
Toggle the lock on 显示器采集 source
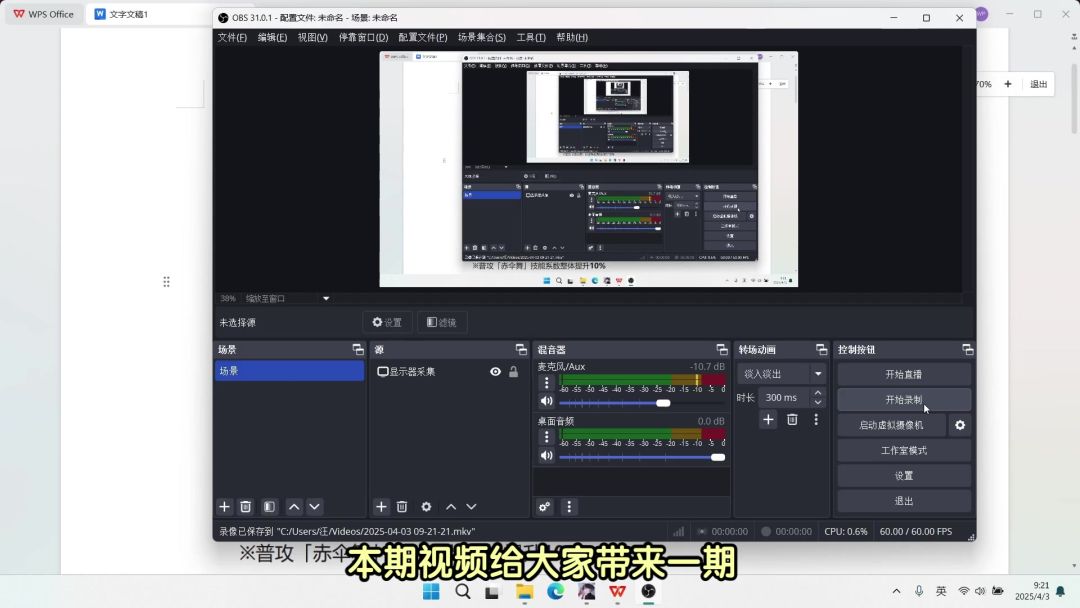coord(513,372)
